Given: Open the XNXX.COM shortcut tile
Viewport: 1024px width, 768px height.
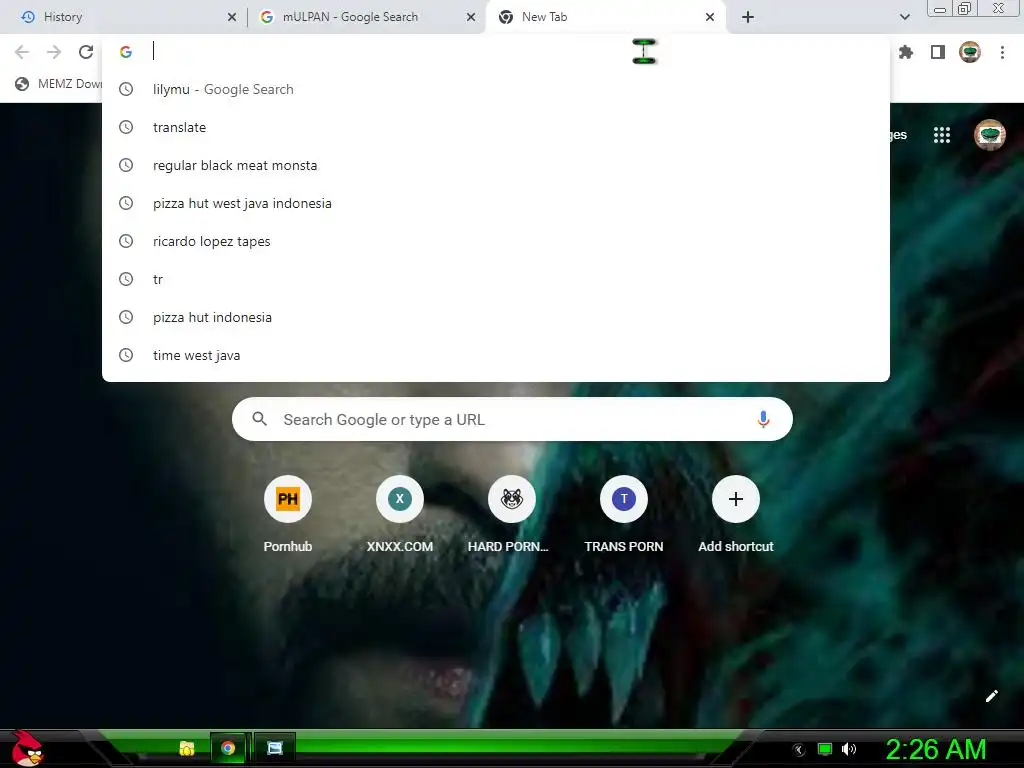Looking at the screenshot, I should [x=400, y=516].
